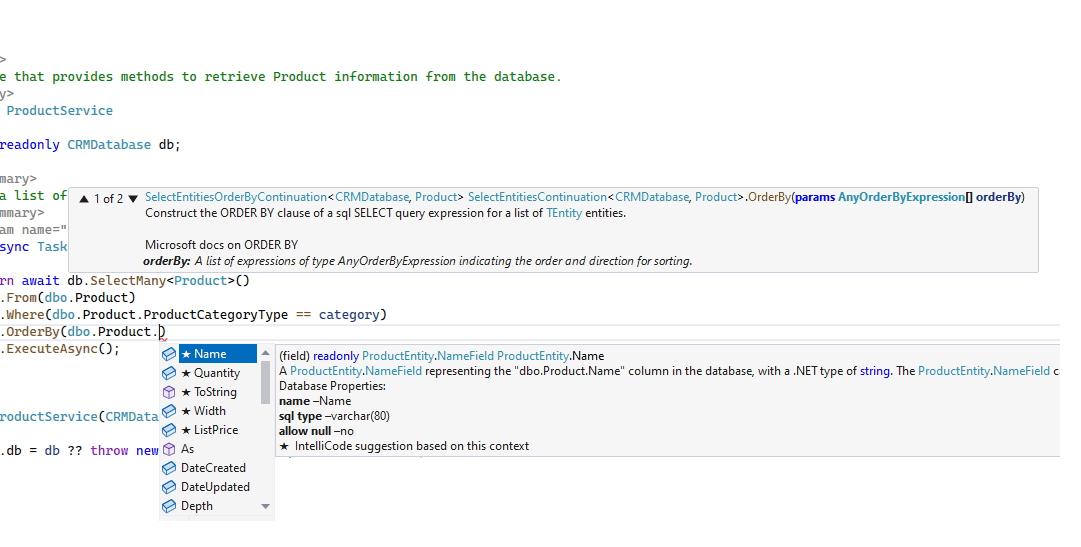Click ProductEntity.NameField link in the field description

click(355, 371)
